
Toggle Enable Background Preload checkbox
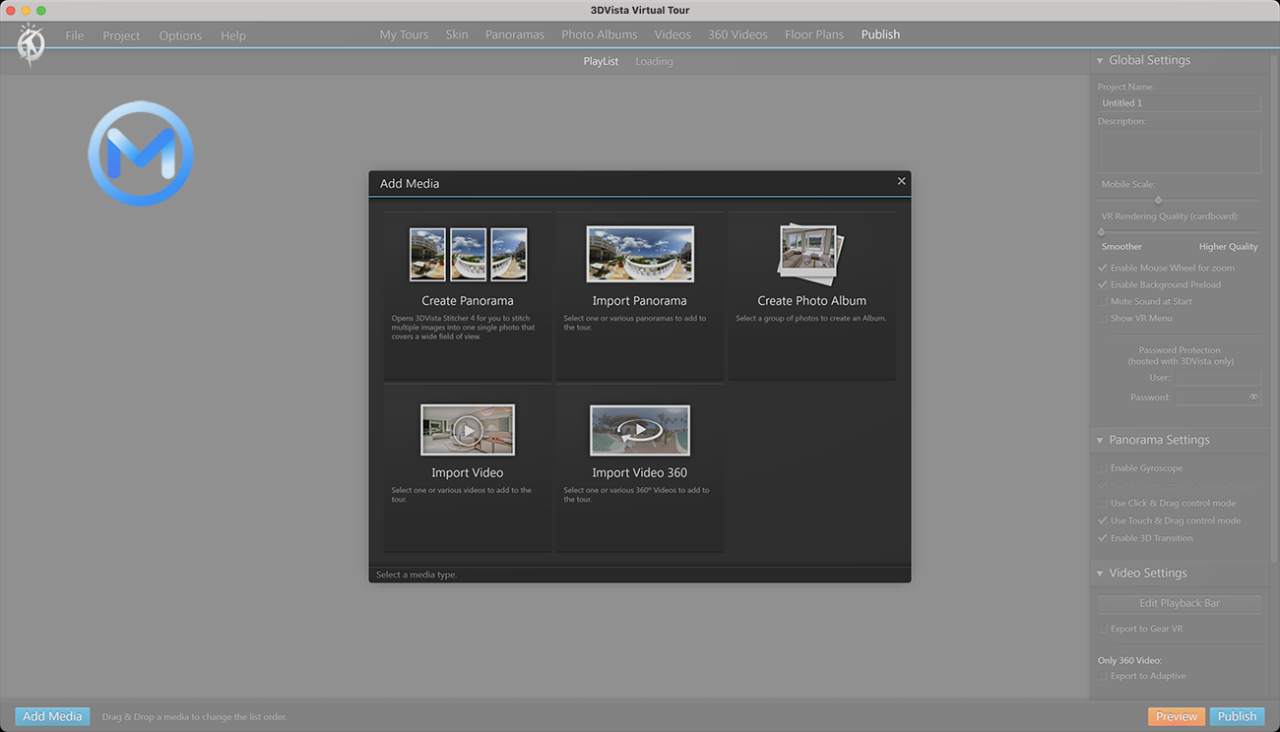pos(1102,285)
